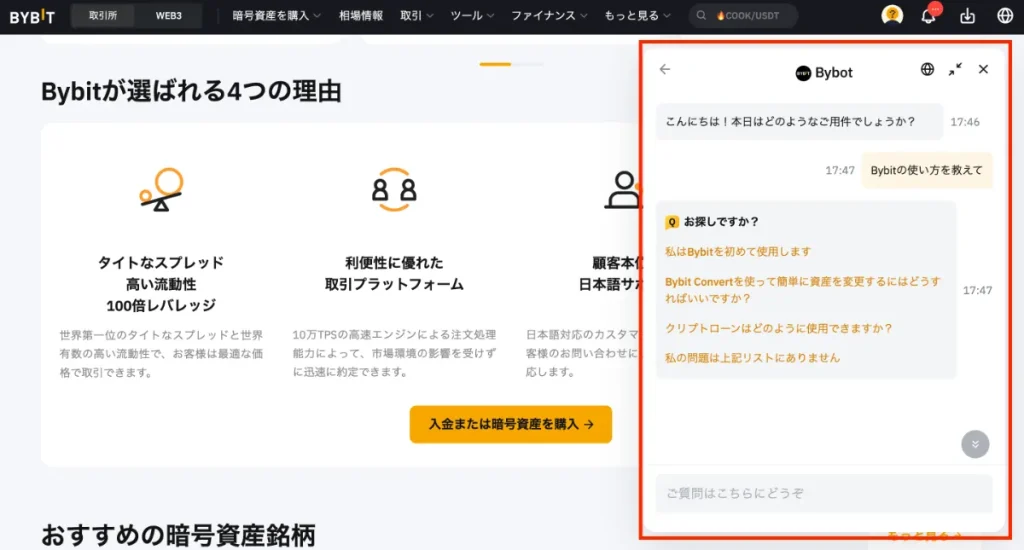Screen dimensions: 1024x550
Task: Jump to latest message with down-arrow button
Action: point(975,444)
